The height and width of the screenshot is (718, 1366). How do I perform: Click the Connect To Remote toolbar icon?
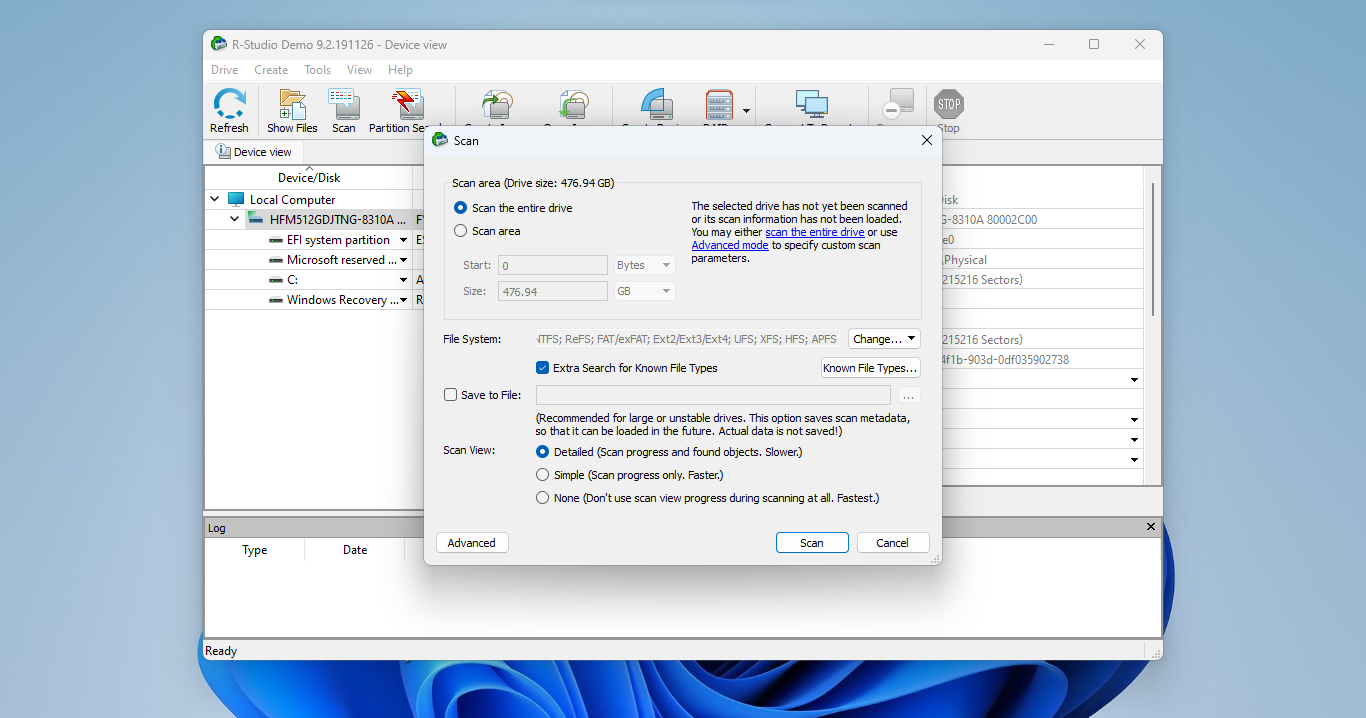(811, 105)
